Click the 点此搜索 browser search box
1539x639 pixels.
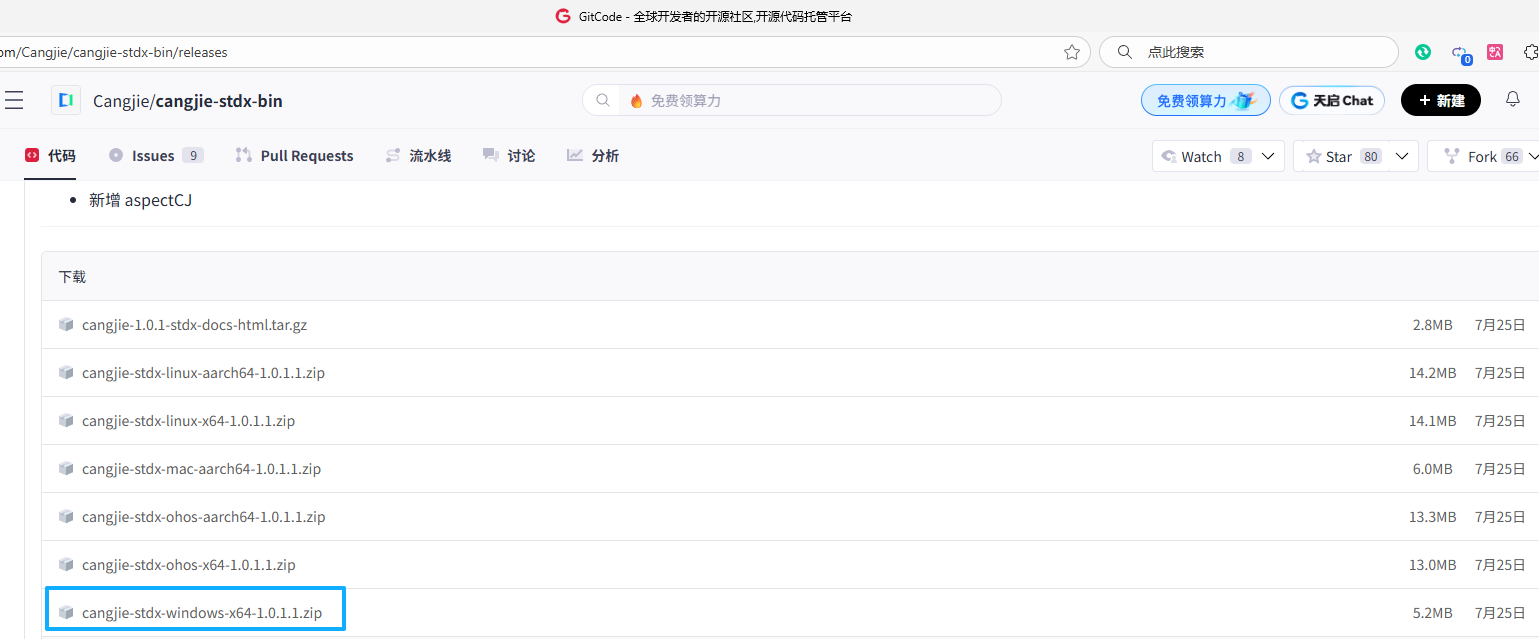coord(1249,52)
